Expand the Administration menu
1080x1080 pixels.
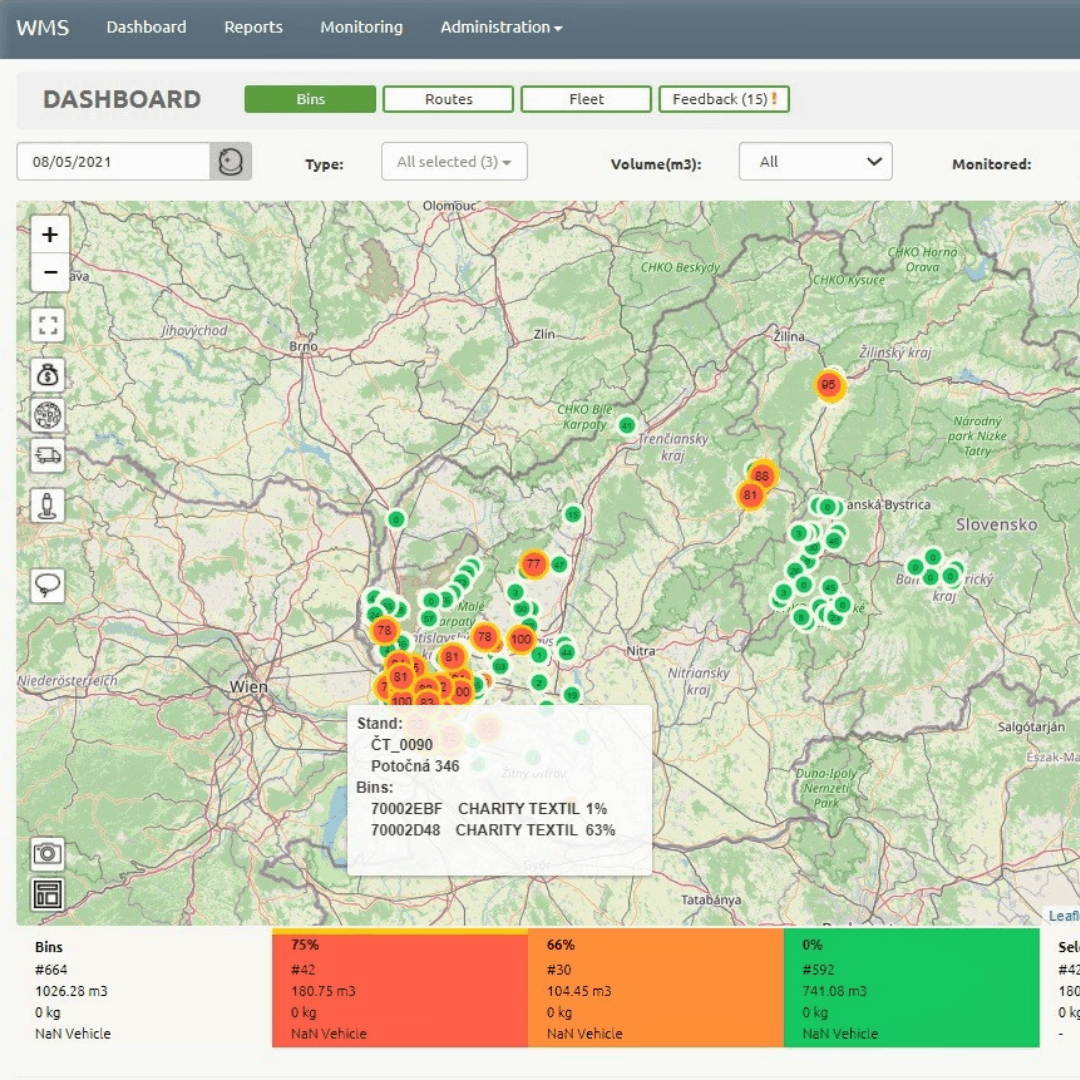pos(501,27)
